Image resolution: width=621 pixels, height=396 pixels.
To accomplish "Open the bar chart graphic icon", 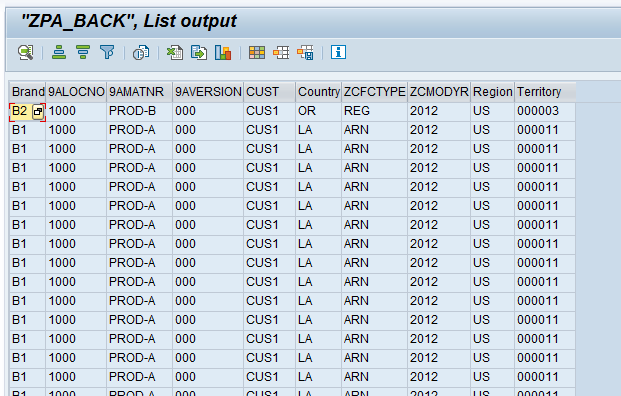I will tap(223, 52).
